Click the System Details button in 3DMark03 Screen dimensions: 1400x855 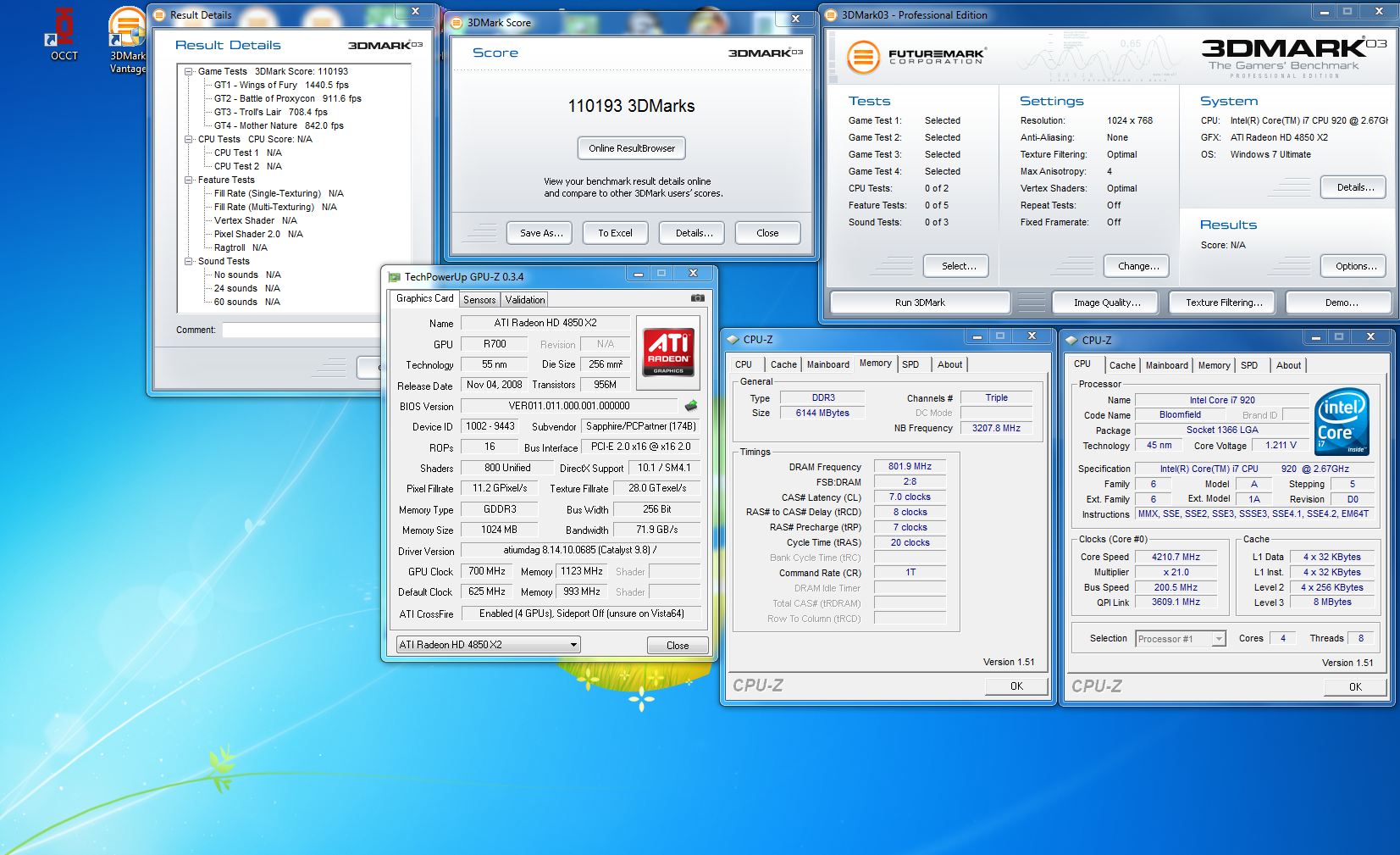1355,187
